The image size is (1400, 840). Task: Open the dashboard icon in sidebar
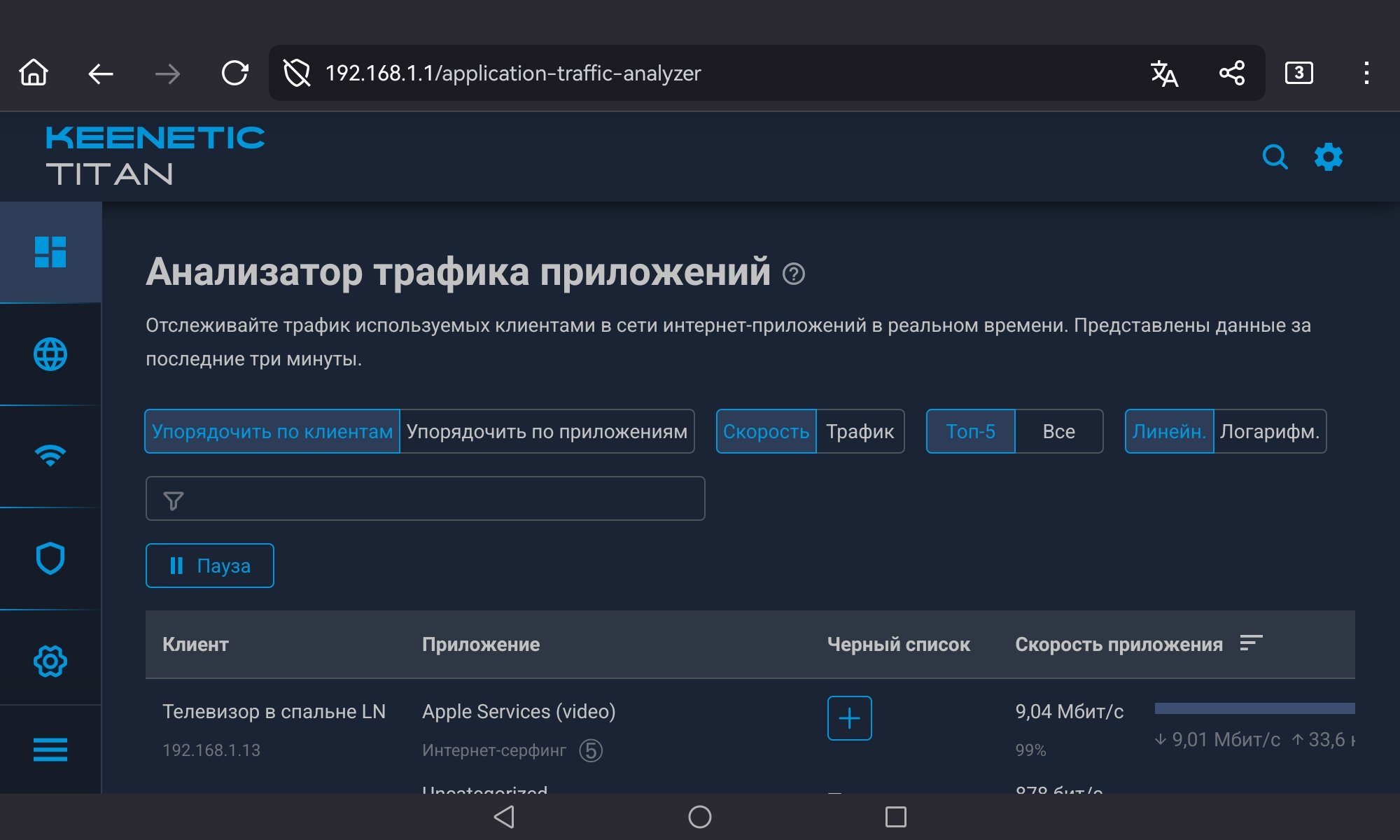[x=50, y=252]
